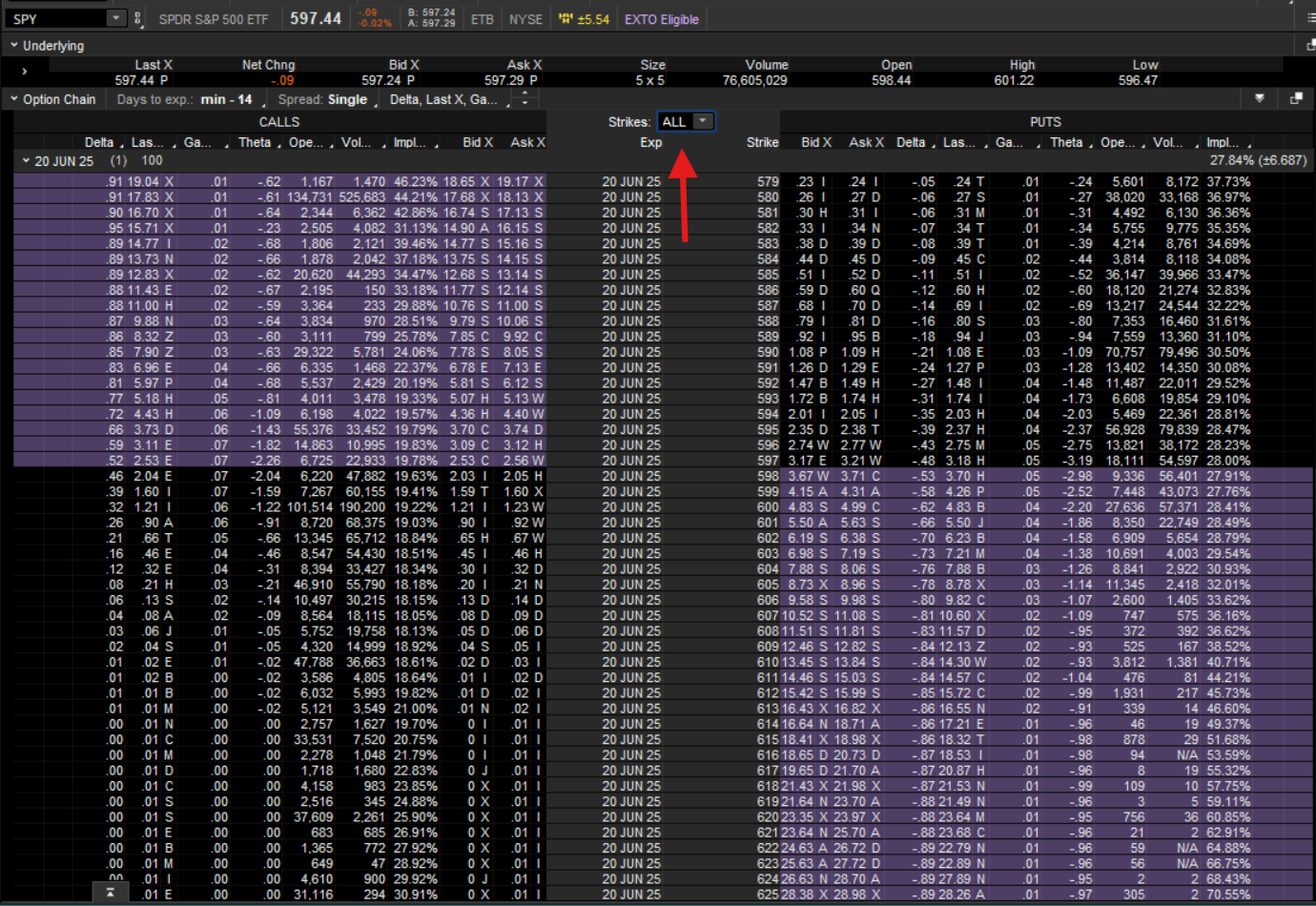Screen dimensions: 1316x906
Task: Click the down arrow of the layout stepper
Action: pos(524,104)
